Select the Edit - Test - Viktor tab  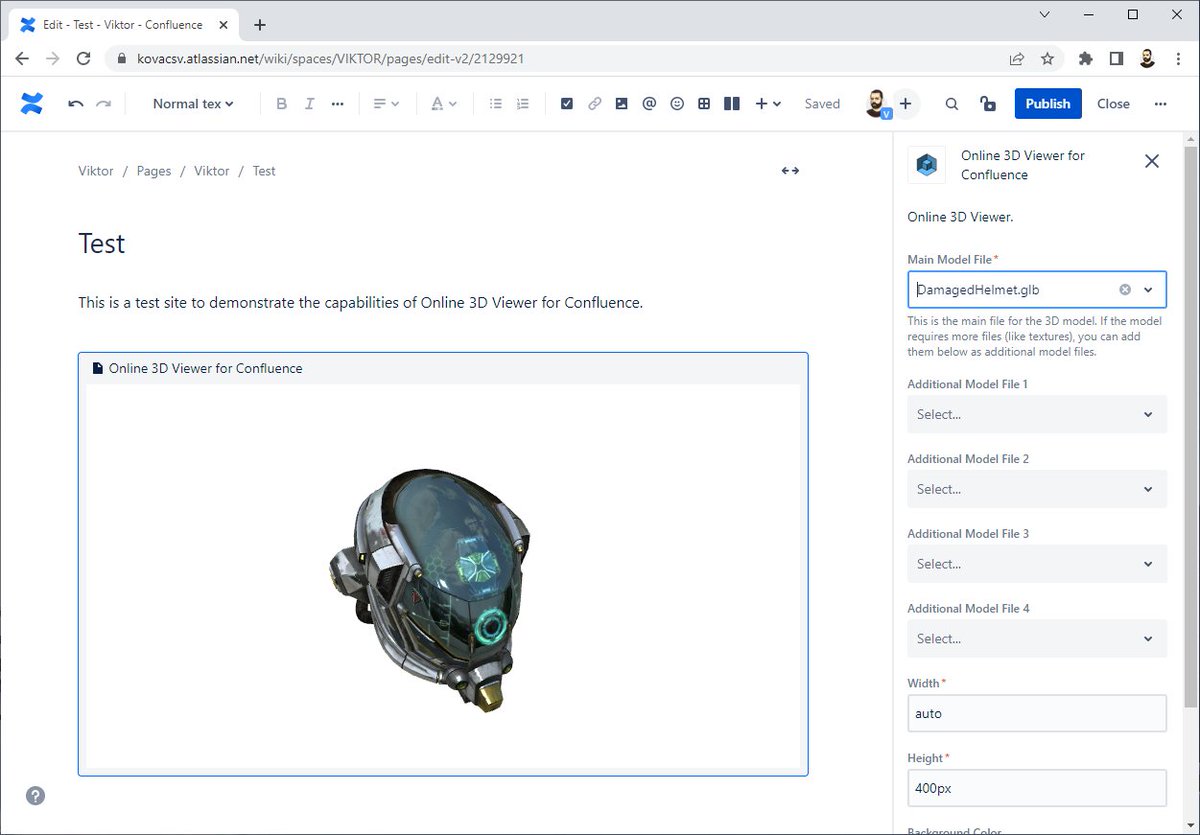click(123, 24)
